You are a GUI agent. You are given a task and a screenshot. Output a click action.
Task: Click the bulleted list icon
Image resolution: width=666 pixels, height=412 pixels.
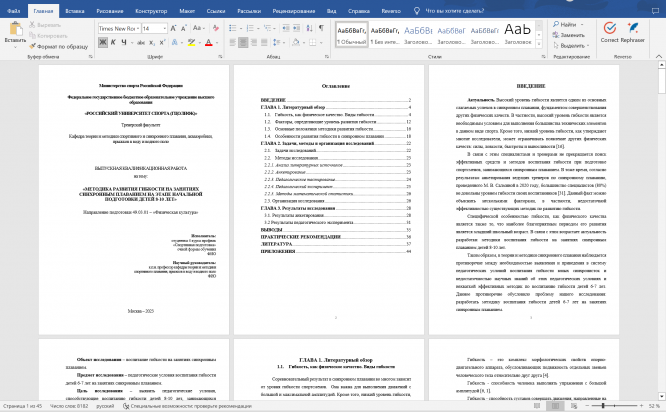coord(232,28)
